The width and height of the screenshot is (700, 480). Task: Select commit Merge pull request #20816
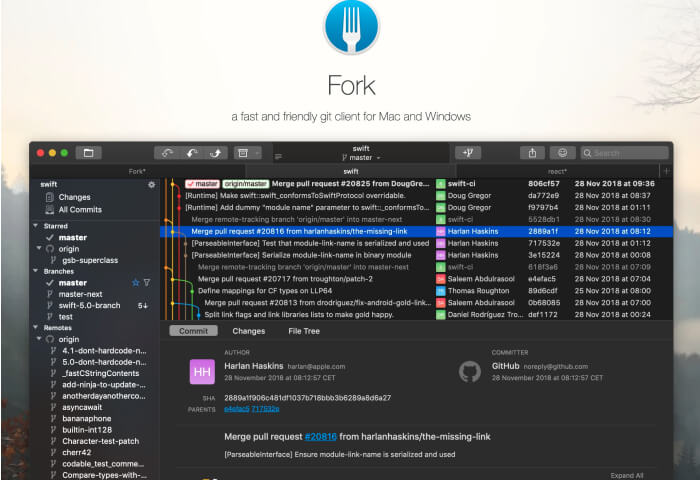click(x=416, y=231)
